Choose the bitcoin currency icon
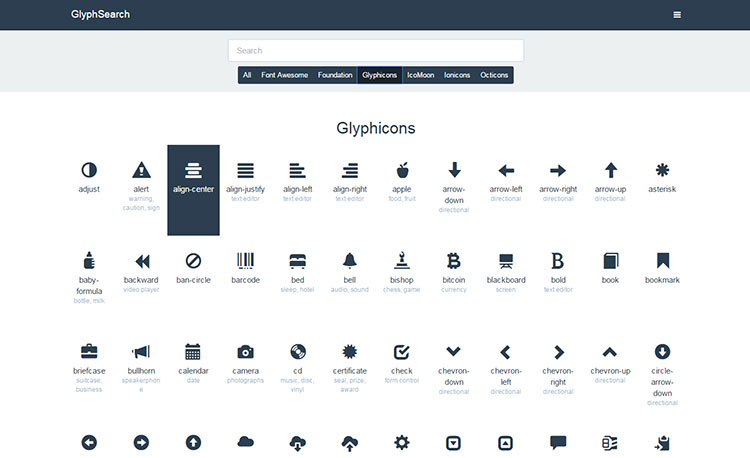Viewport: 750px width, 458px height. click(x=454, y=261)
